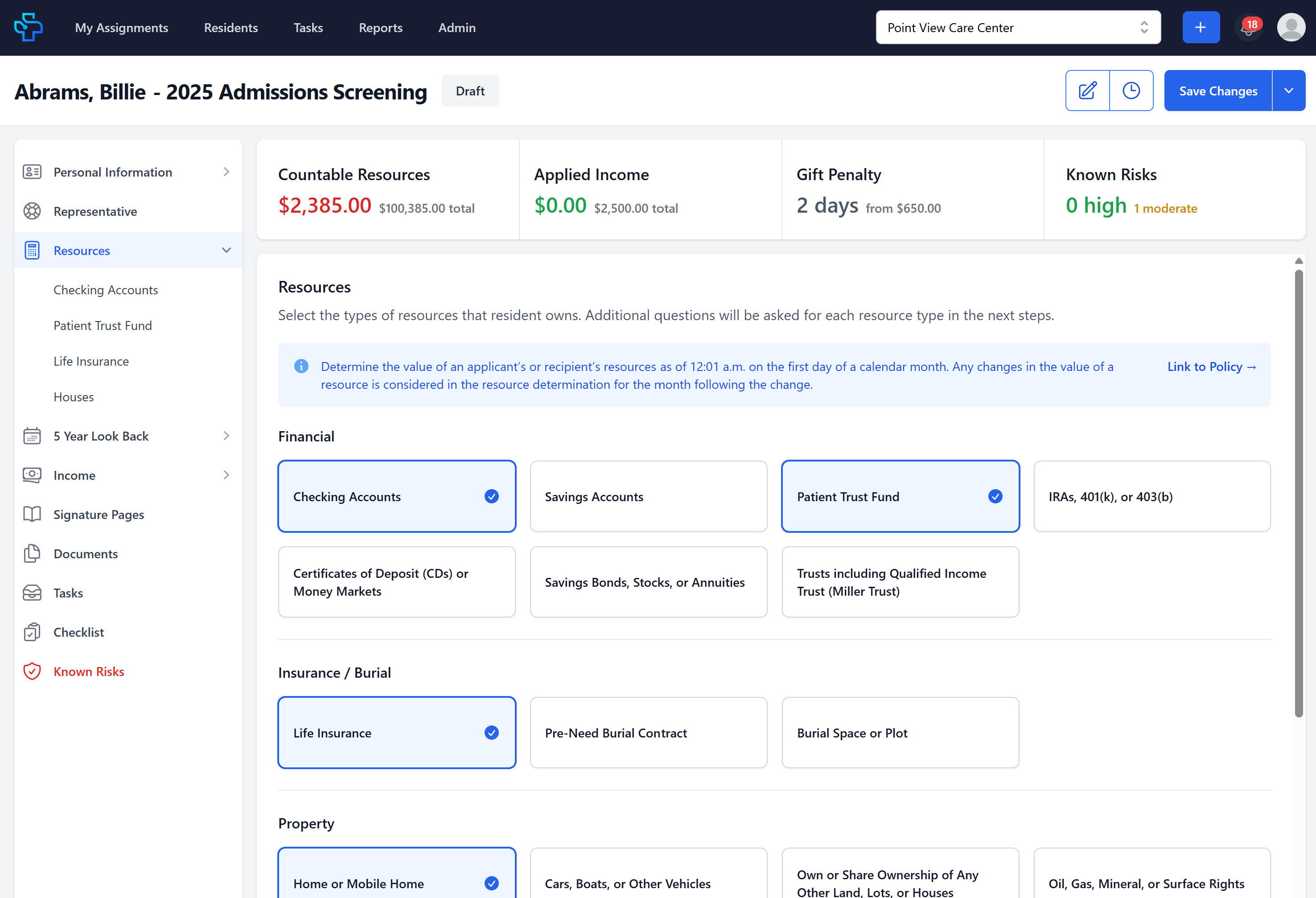The height and width of the screenshot is (898, 1316).
Task: Select the Savings Accounts resource type
Action: [648, 497]
